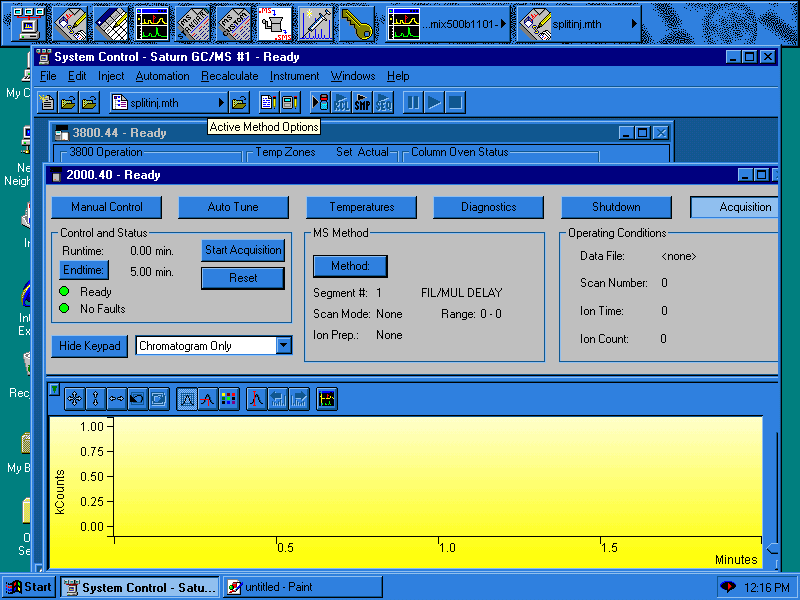Open the MS Custom reports icon

(234, 23)
